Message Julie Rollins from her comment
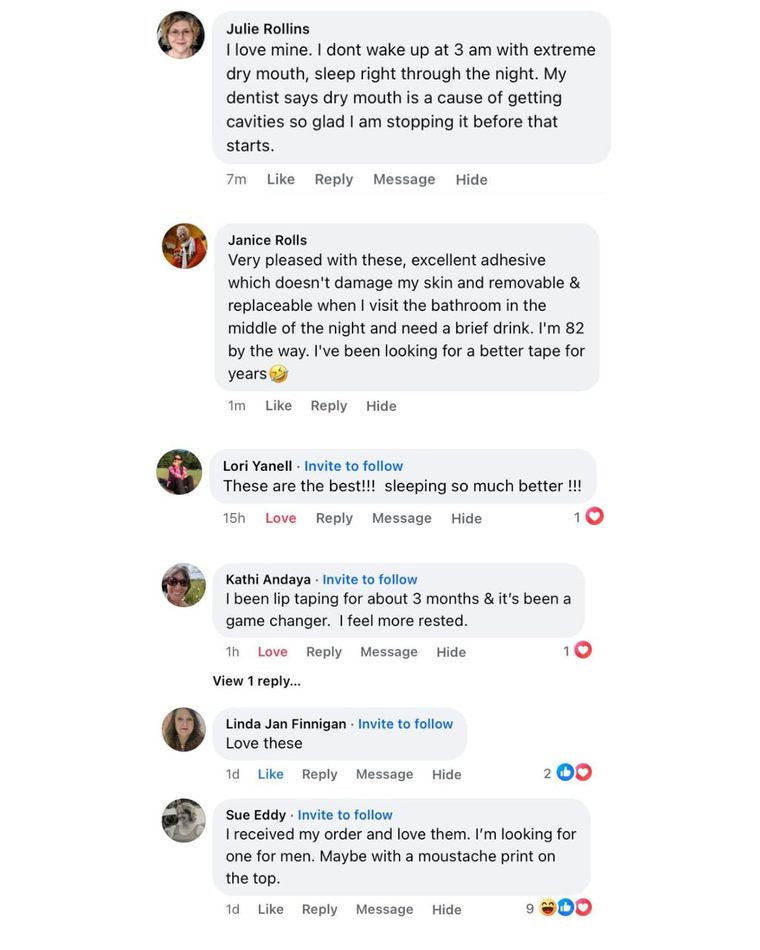760x950 pixels. (x=404, y=179)
